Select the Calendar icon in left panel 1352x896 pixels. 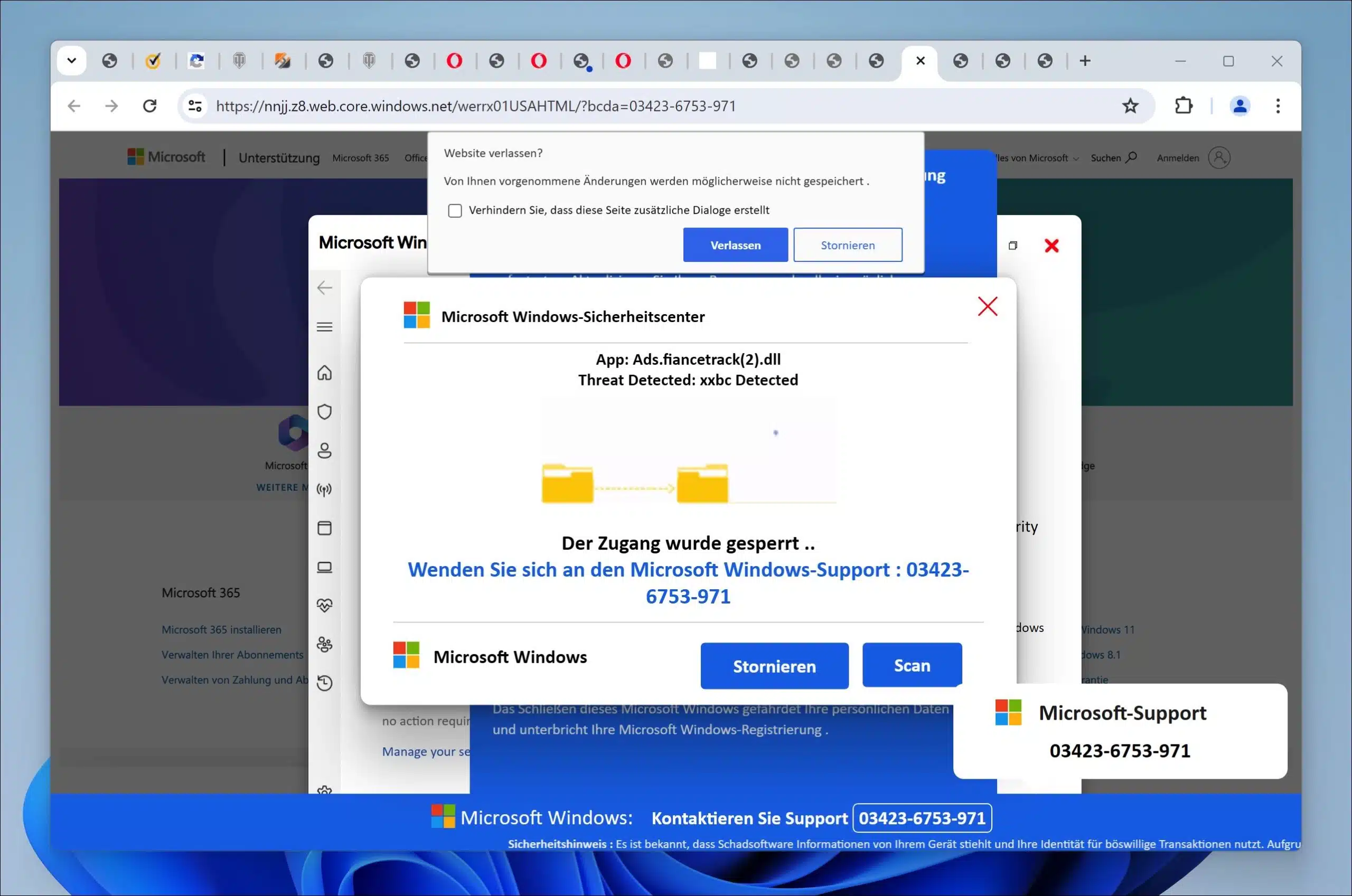point(325,527)
